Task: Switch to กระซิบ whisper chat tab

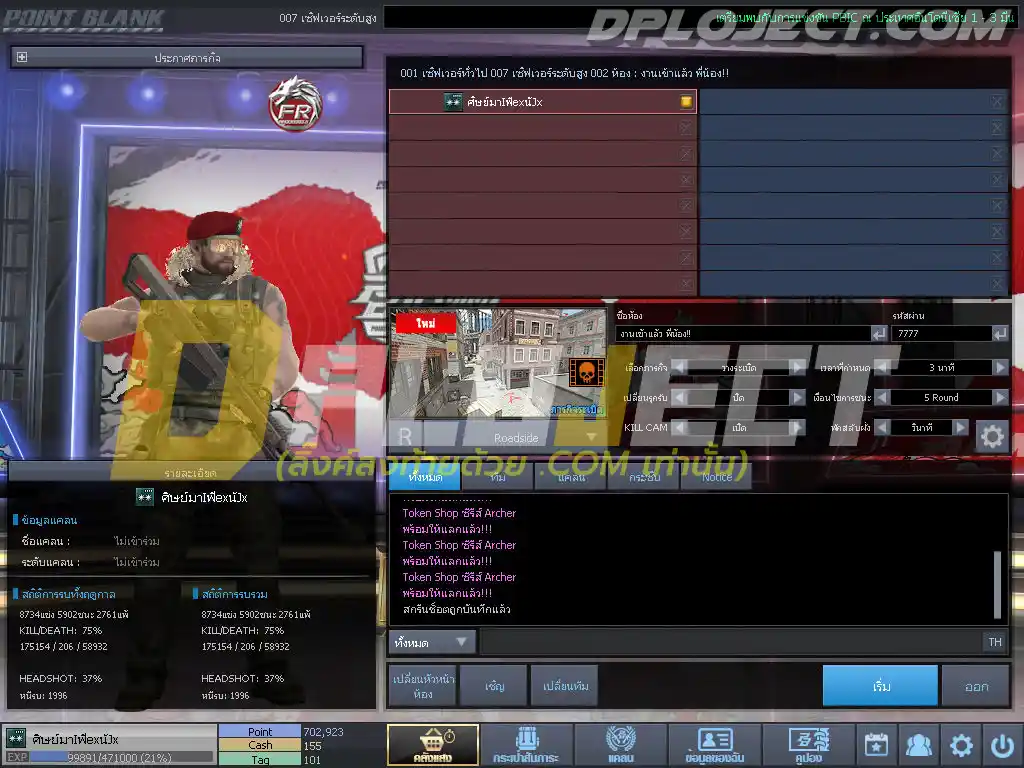Action: [644, 477]
